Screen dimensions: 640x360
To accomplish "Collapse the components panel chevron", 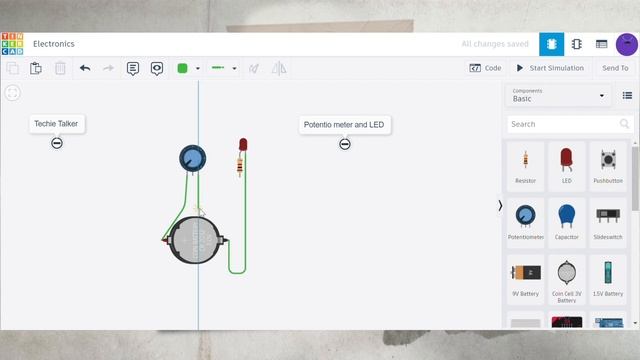I will pos(500,206).
